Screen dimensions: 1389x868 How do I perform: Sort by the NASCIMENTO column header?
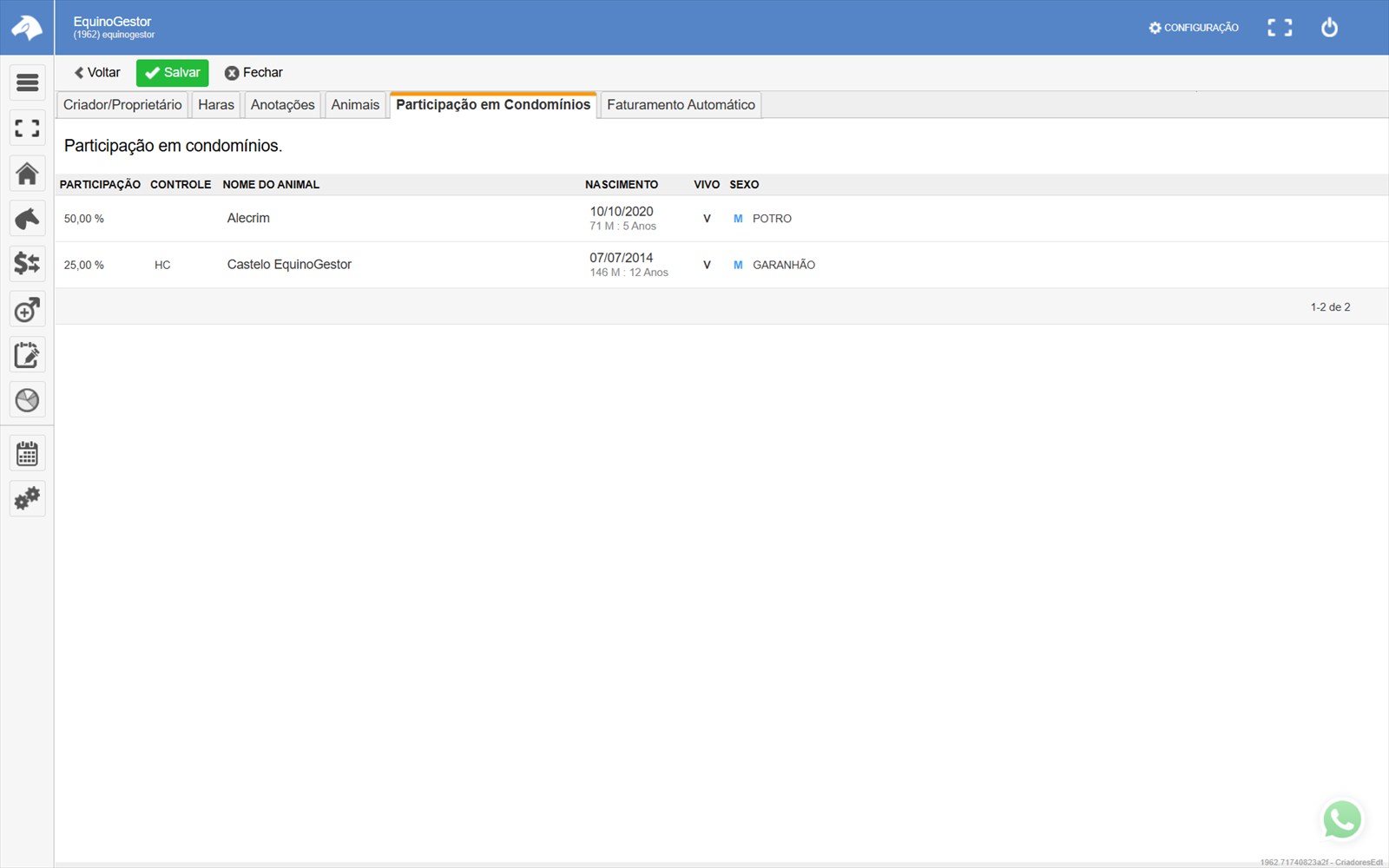point(622,185)
